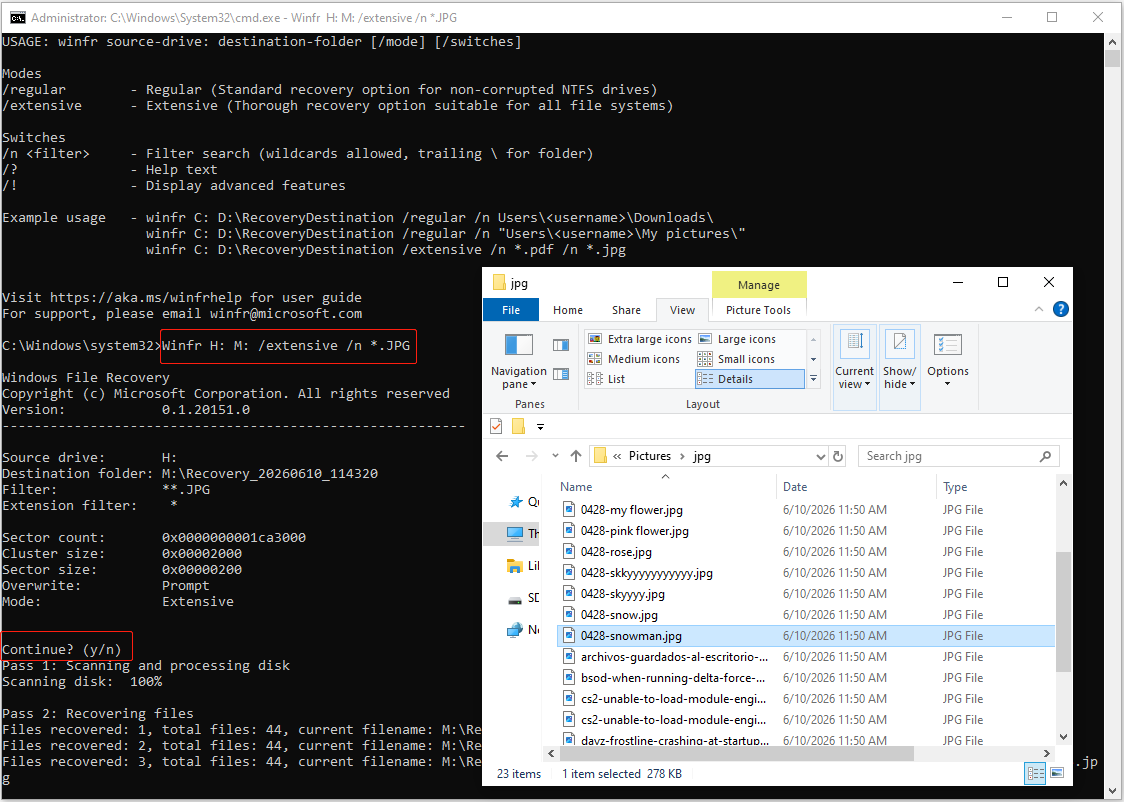
Task: Toggle the Details pane icon
Action: [561, 374]
